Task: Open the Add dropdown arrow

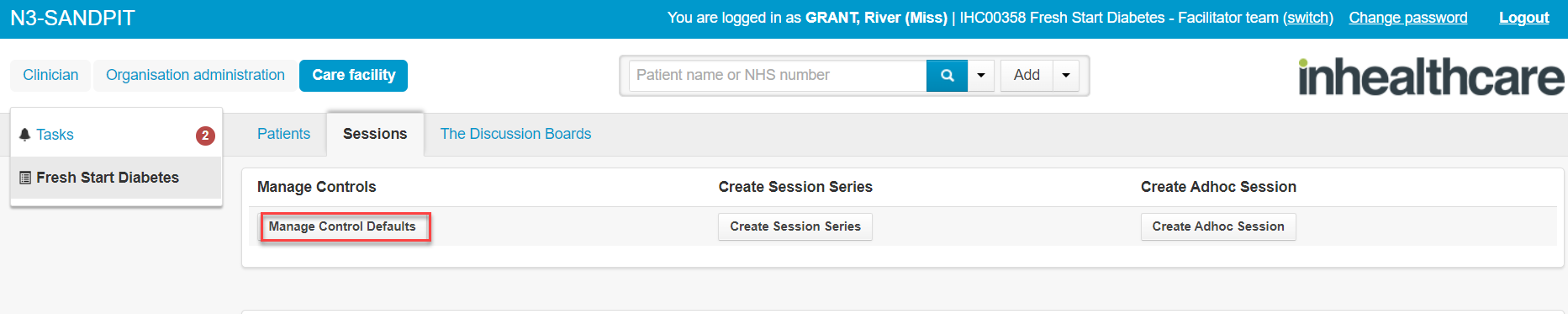Action: click(1066, 75)
